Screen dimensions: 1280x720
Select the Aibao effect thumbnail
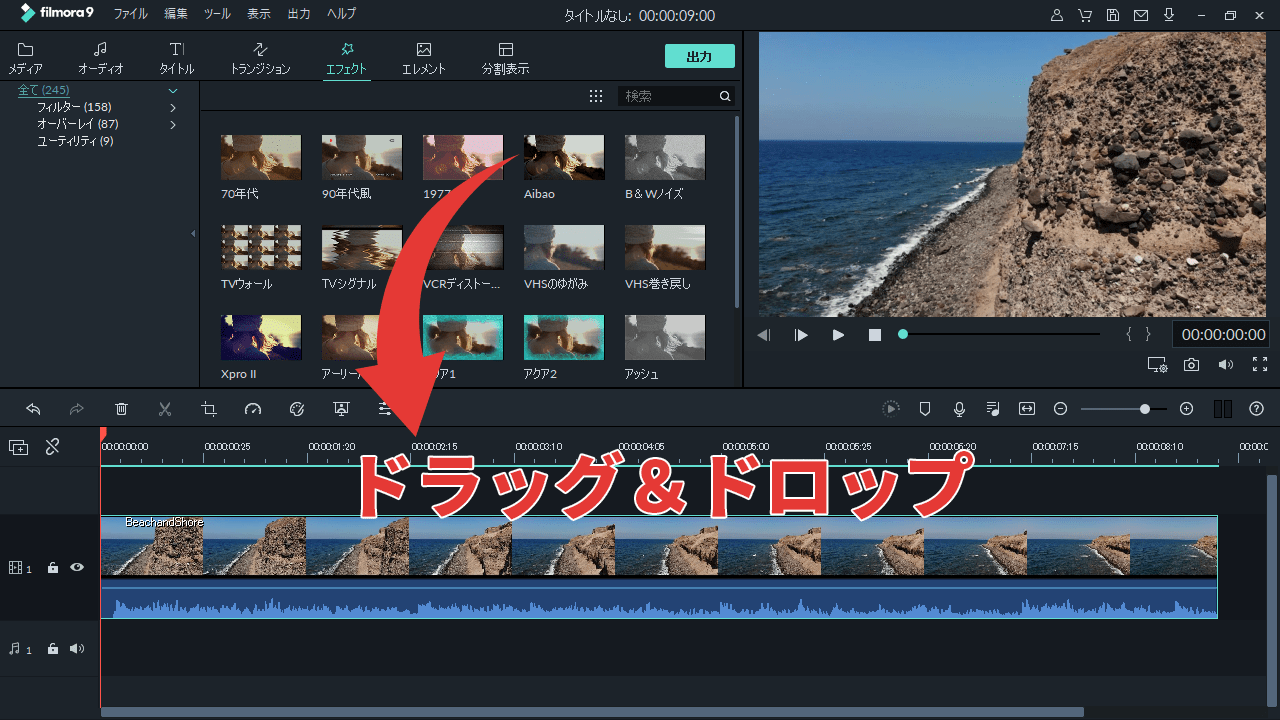pos(564,158)
